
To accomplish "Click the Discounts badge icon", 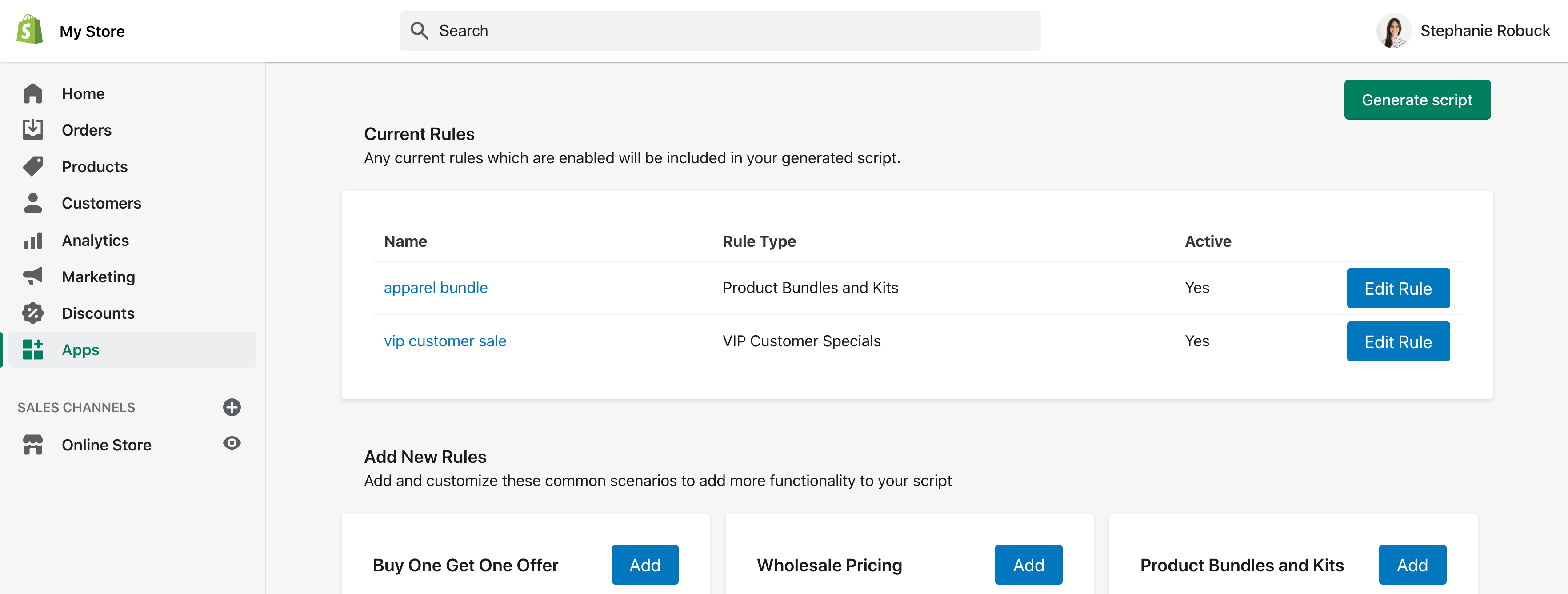I will pos(33,313).
